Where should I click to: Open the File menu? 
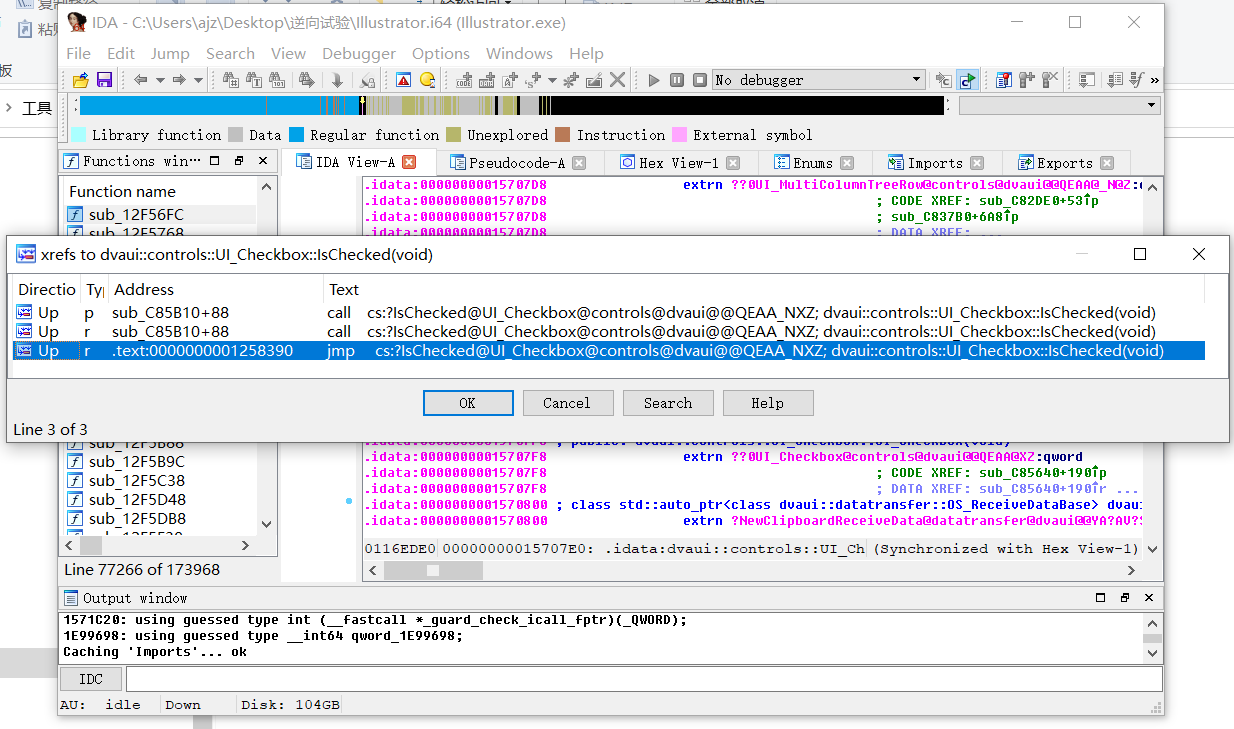(78, 53)
